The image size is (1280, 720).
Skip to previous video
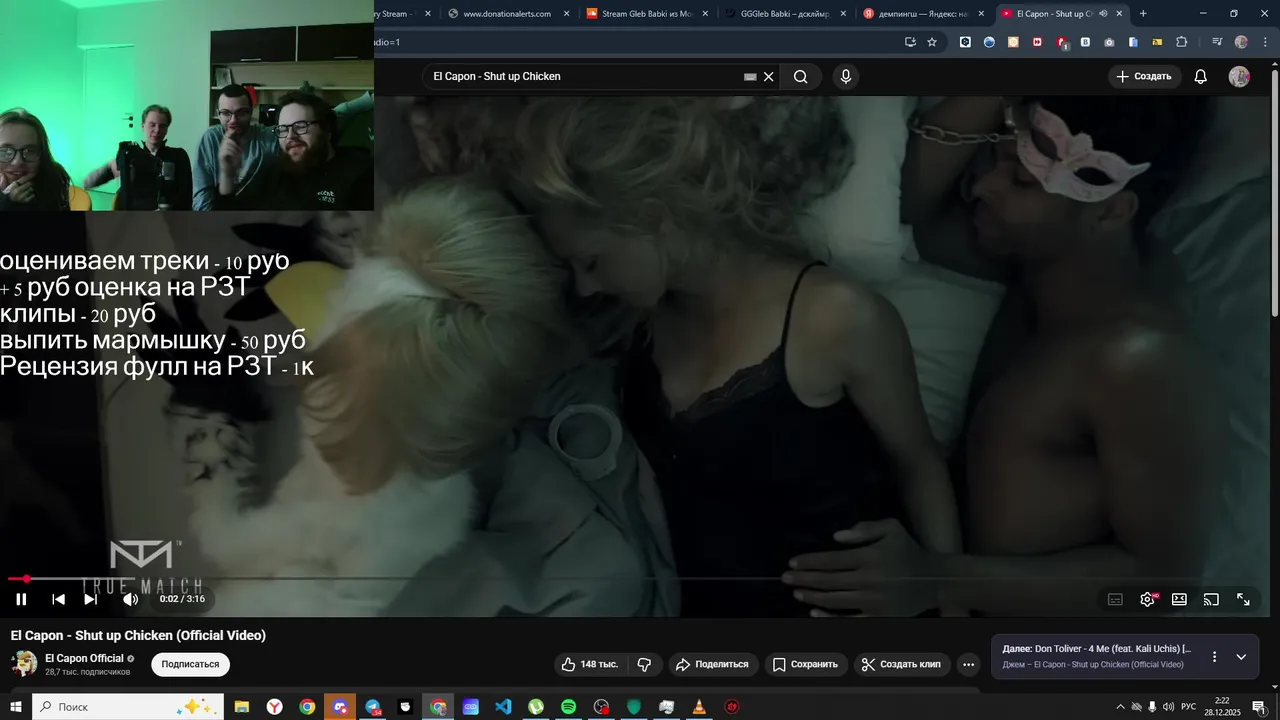58,599
